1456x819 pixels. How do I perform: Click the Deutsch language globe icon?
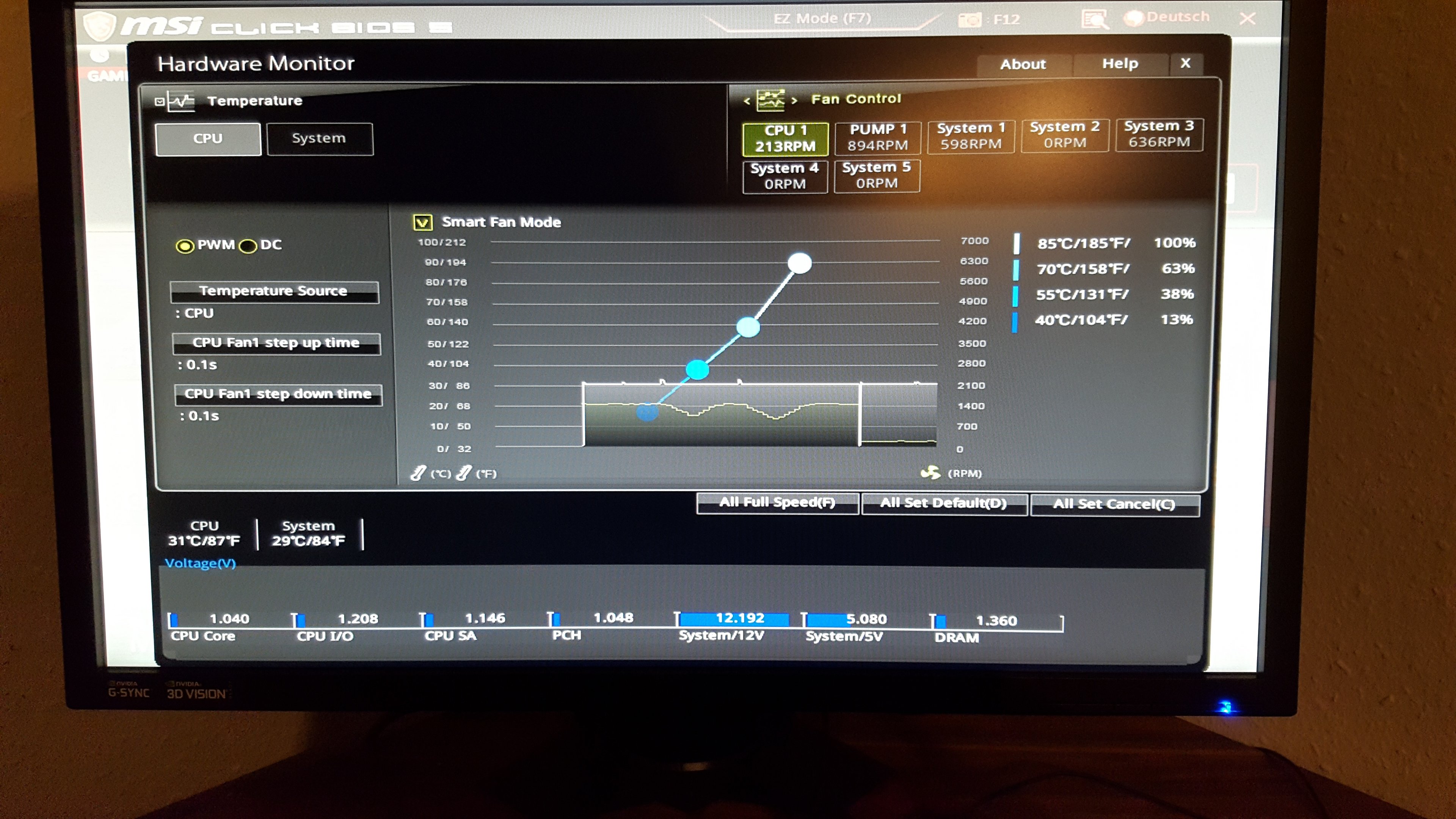coord(1134,19)
